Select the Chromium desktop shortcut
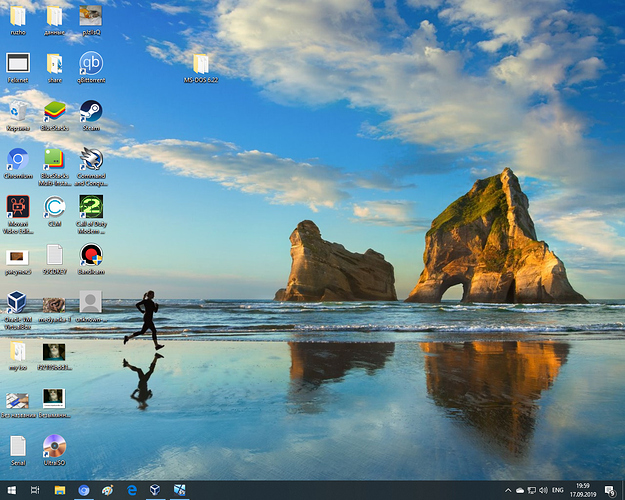625x500 pixels. tap(18, 163)
